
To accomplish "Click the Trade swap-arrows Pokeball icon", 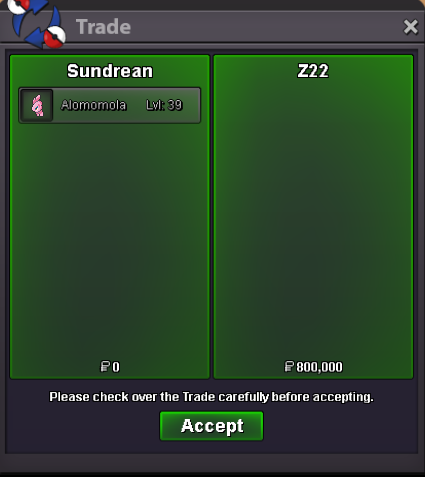I will 37,23.
